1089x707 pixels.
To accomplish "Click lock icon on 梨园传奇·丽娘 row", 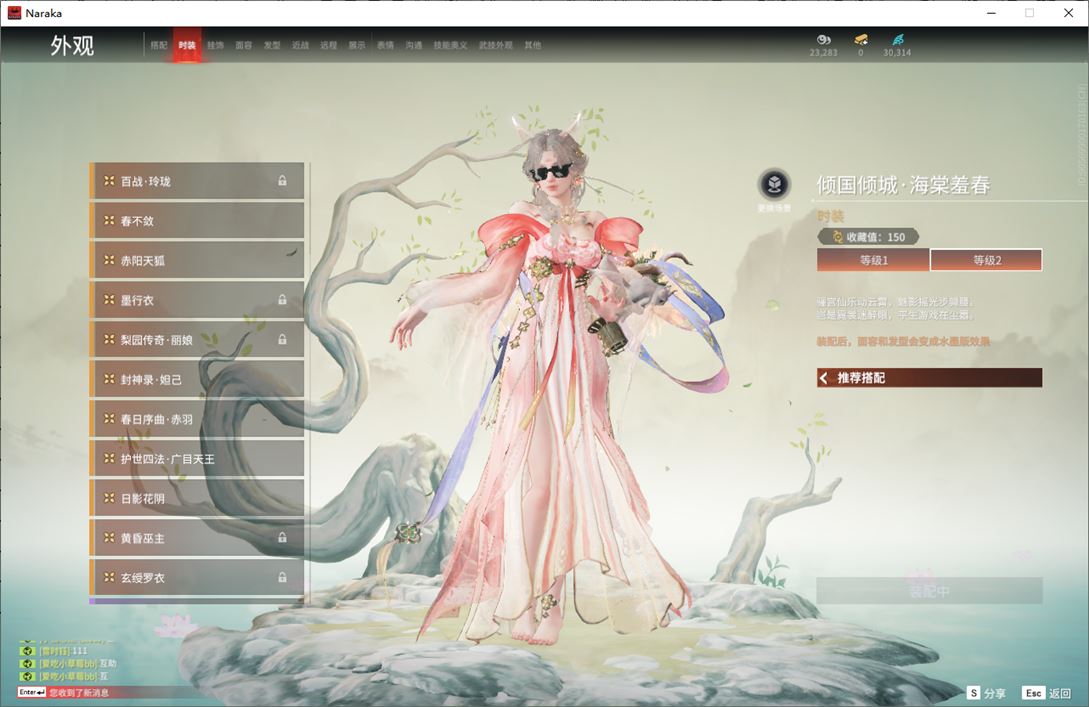I will (x=282, y=339).
